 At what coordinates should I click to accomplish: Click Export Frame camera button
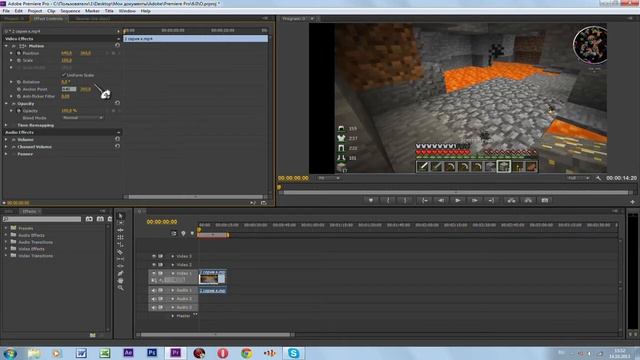544,200
